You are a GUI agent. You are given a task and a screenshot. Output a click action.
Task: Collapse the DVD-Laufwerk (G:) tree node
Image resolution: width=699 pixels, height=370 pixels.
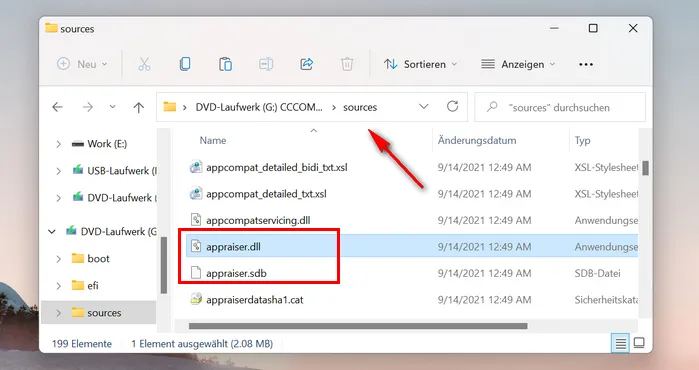tap(52, 231)
